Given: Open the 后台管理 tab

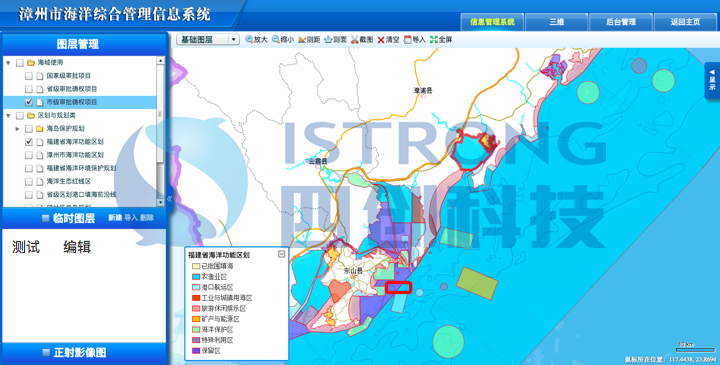Looking at the screenshot, I should pyautogui.click(x=621, y=22).
